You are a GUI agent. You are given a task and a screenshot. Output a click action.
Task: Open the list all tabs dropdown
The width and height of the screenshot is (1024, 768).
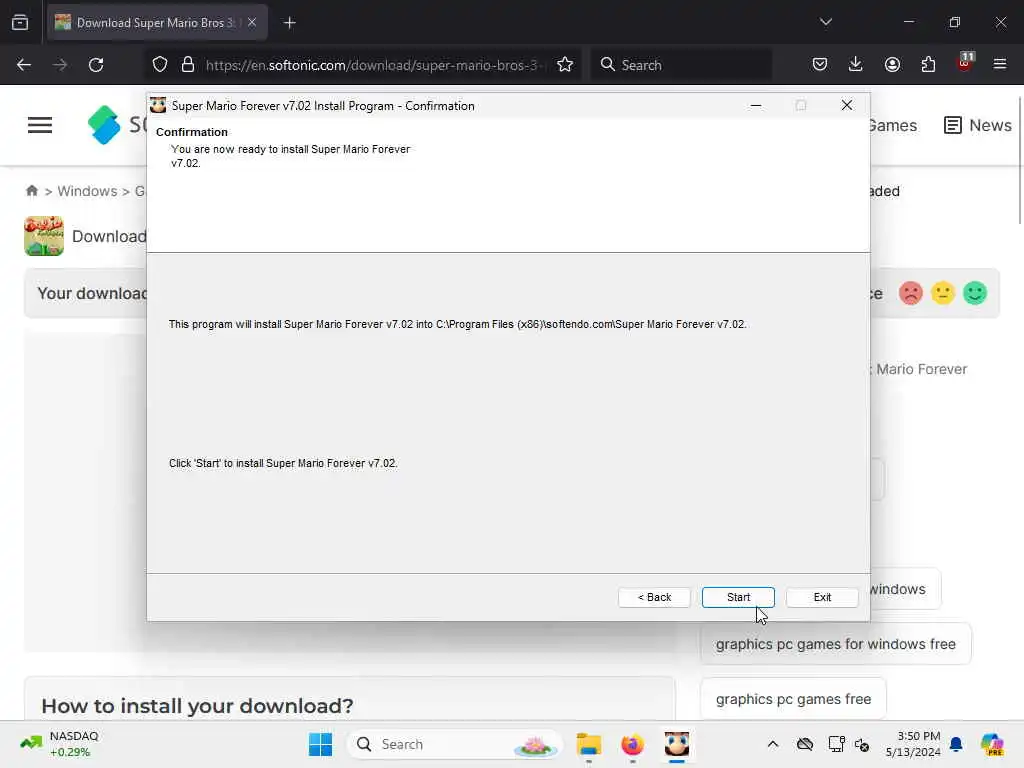coord(825,22)
